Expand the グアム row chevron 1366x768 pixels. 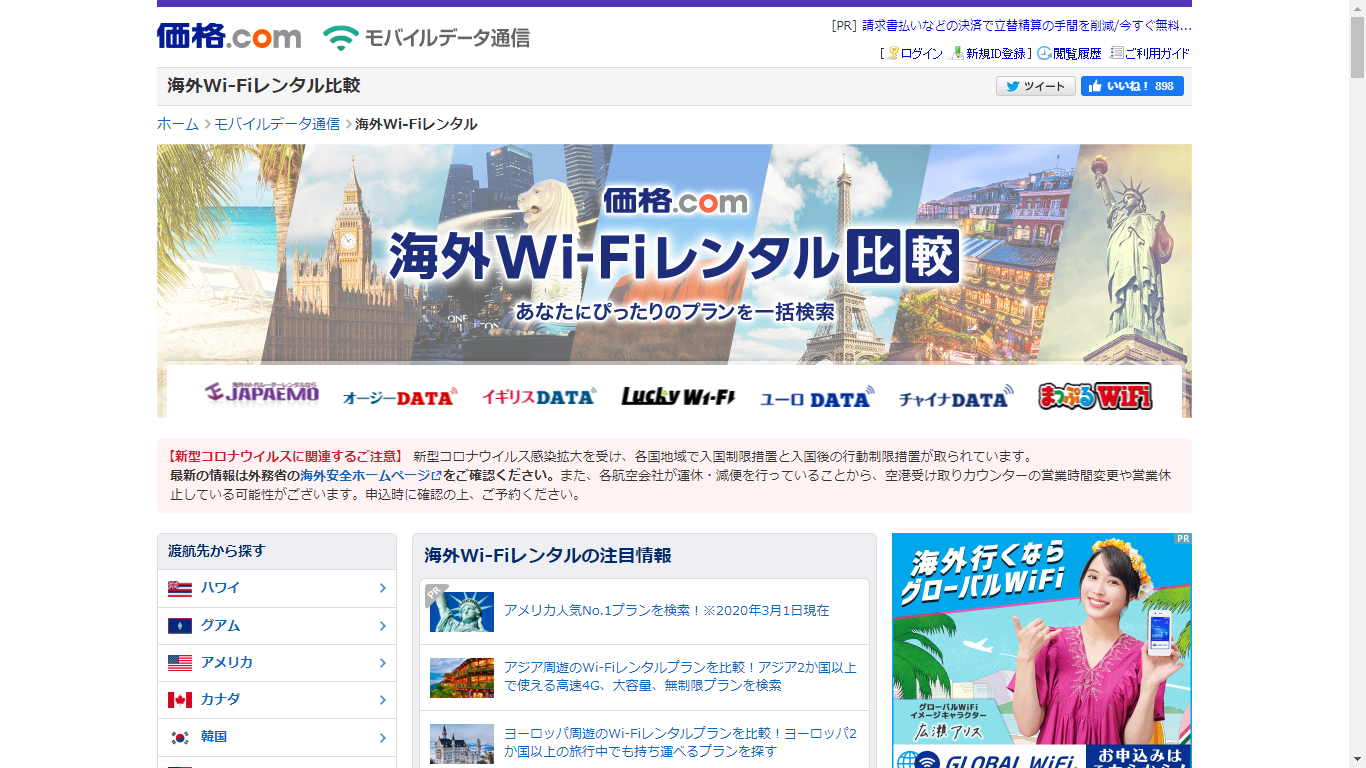pyautogui.click(x=382, y=626)
